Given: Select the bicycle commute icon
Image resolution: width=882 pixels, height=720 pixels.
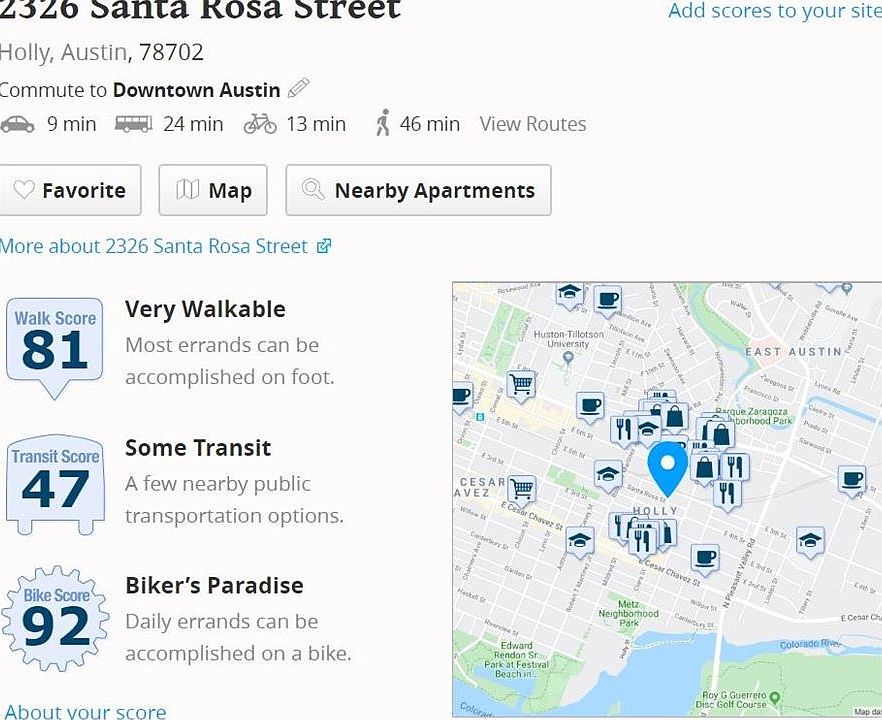Looking at the screenshot, I should (x=260, y=124).
